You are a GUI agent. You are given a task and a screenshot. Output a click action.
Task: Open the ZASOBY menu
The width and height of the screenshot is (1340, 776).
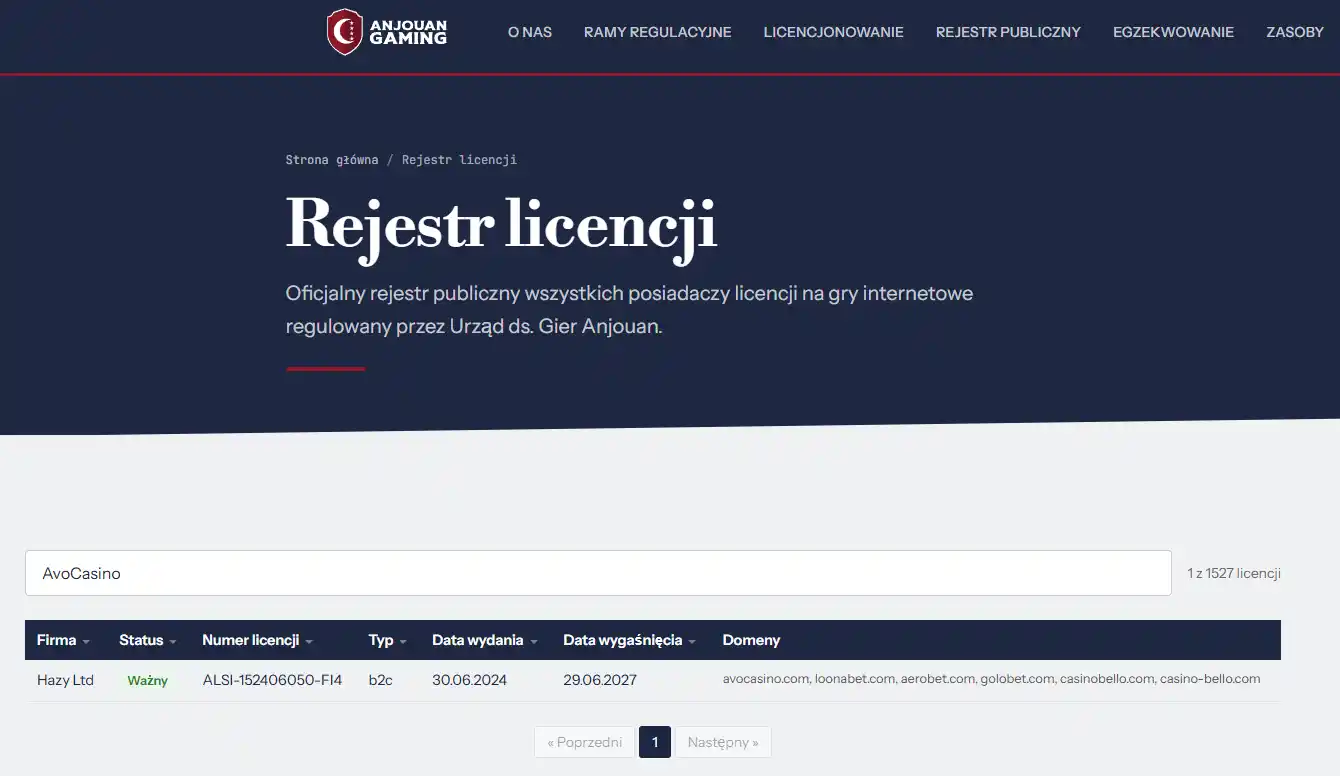(x=1295, y=32)
